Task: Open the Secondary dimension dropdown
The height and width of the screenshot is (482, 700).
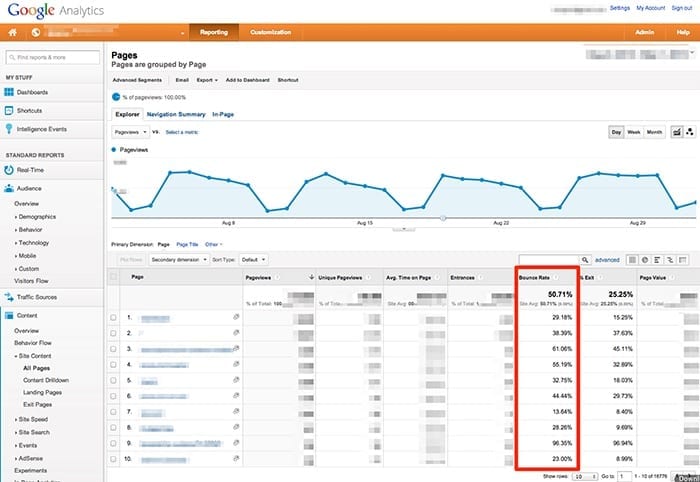Action: 179,260
